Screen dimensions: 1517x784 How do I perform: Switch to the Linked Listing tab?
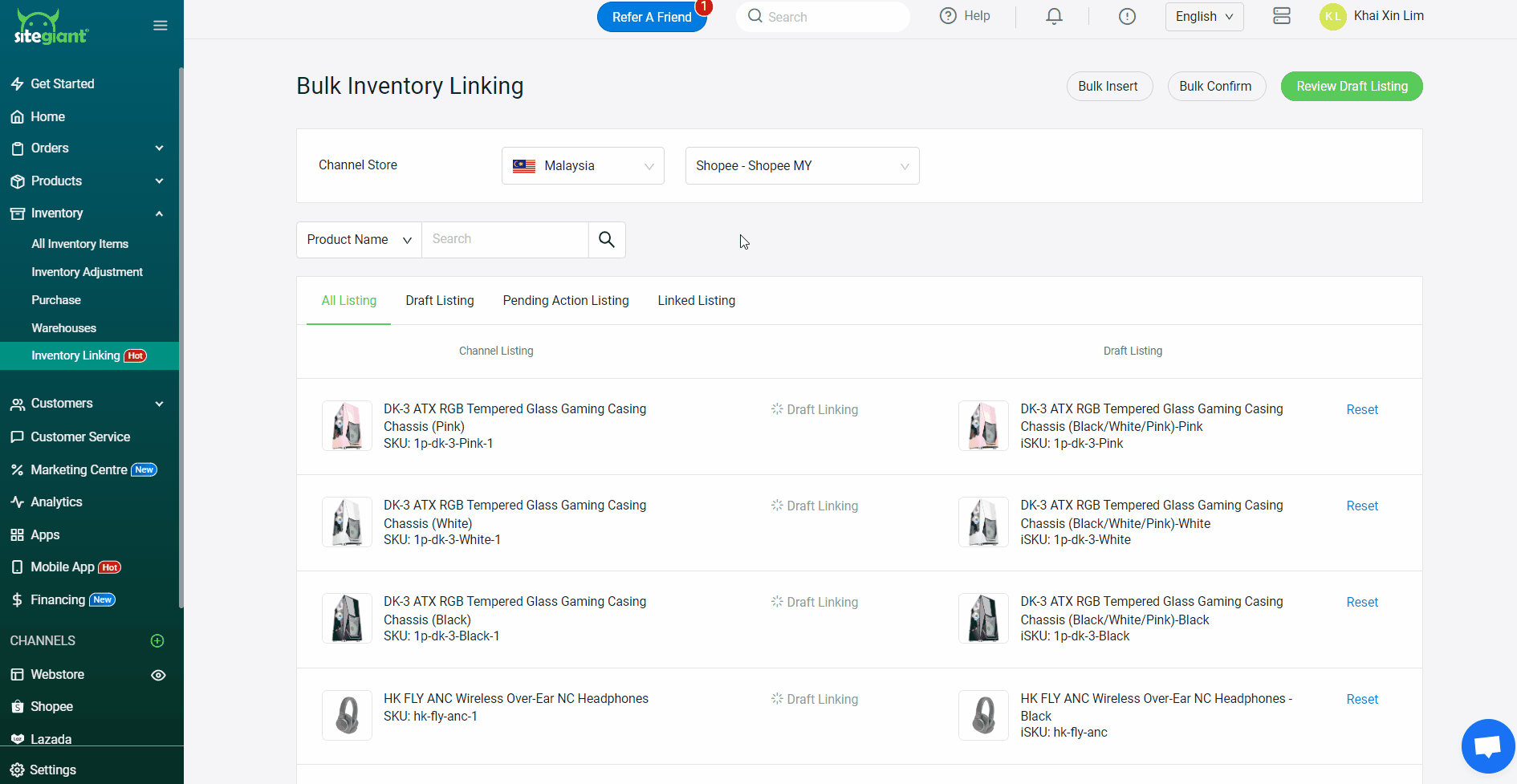(x=696, y=301)
